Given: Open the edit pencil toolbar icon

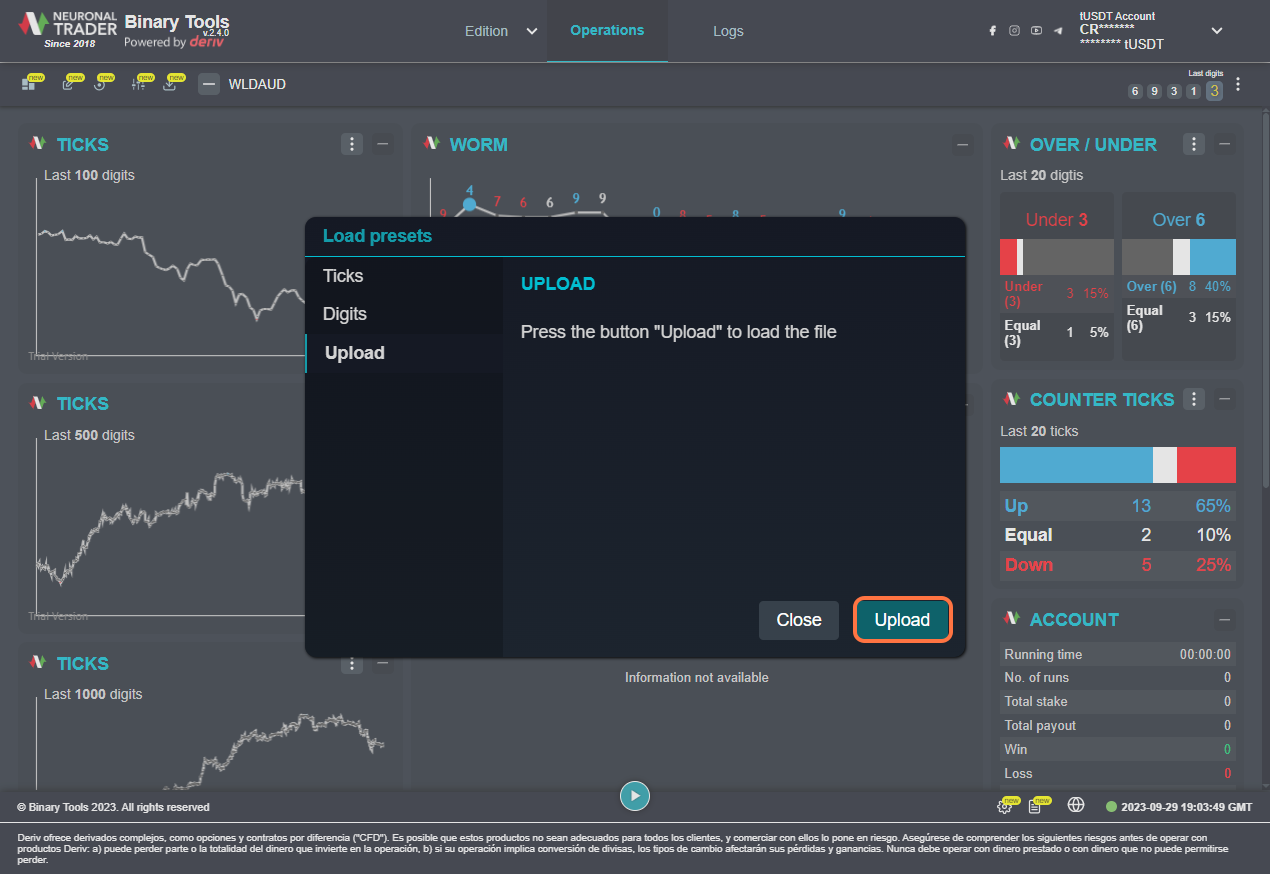Looking at the screenshot, I should point(68,84).
